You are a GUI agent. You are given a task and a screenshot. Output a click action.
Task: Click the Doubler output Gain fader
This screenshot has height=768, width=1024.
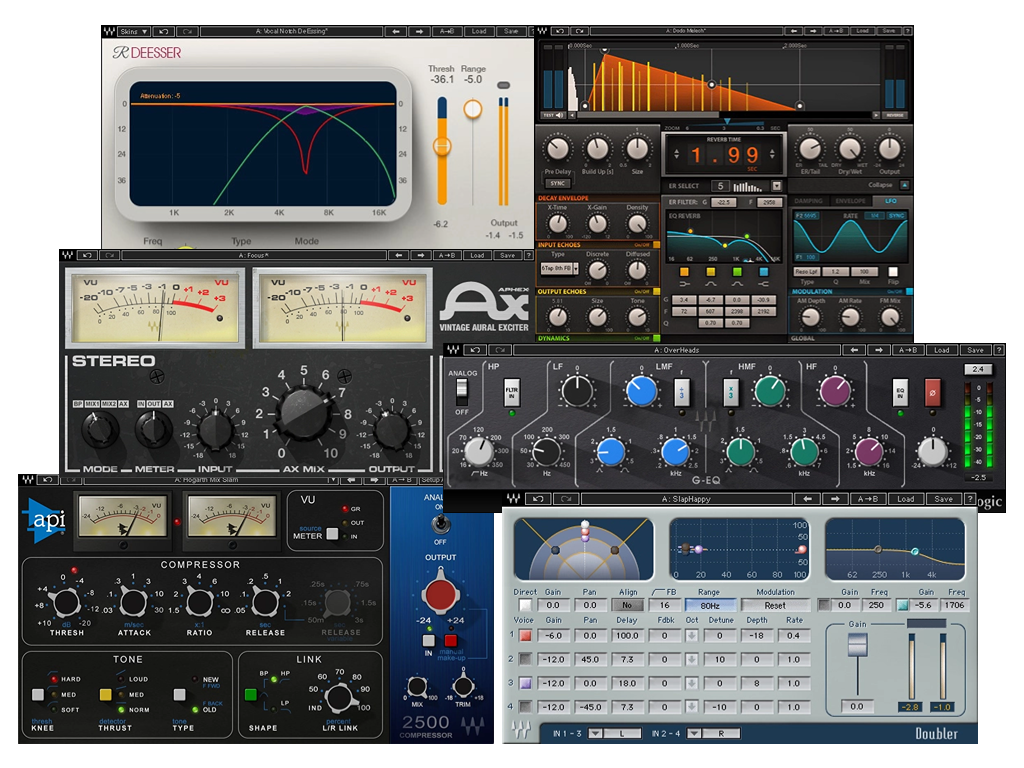[x=857, y=646]
